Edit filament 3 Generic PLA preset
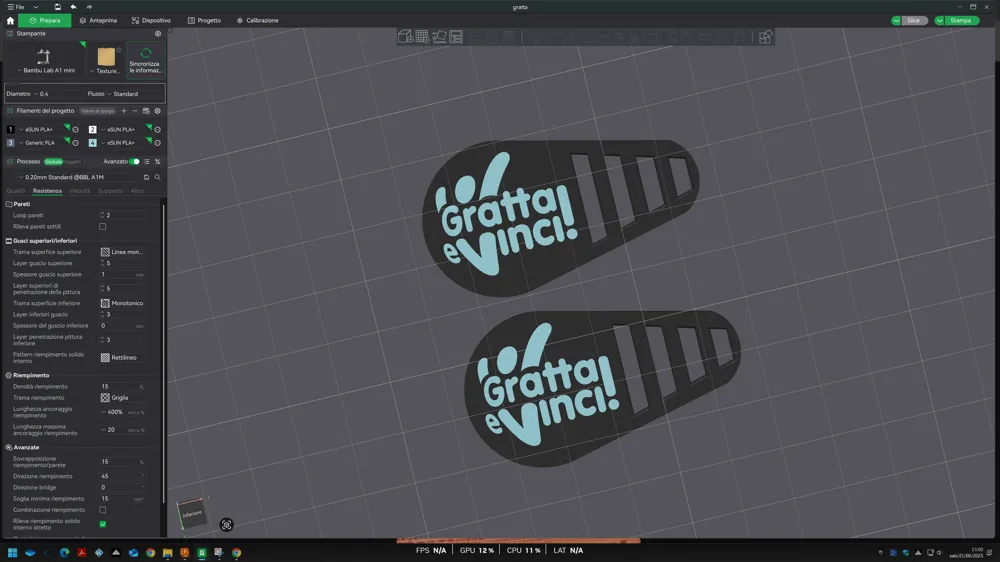The width and height of the screenshot is (1000, 562). click(75, 143)
